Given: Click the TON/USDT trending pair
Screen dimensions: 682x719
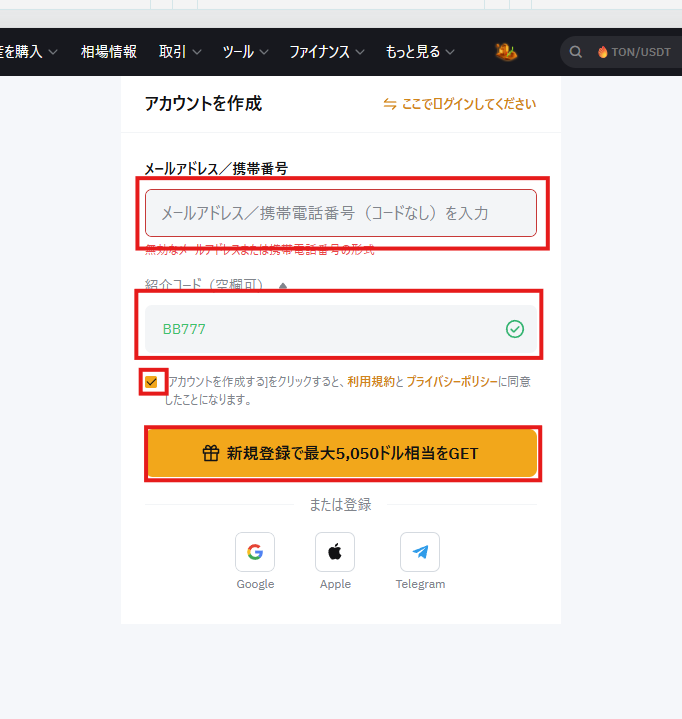Looking at the screenshot, I should click(x=641, y=52).
